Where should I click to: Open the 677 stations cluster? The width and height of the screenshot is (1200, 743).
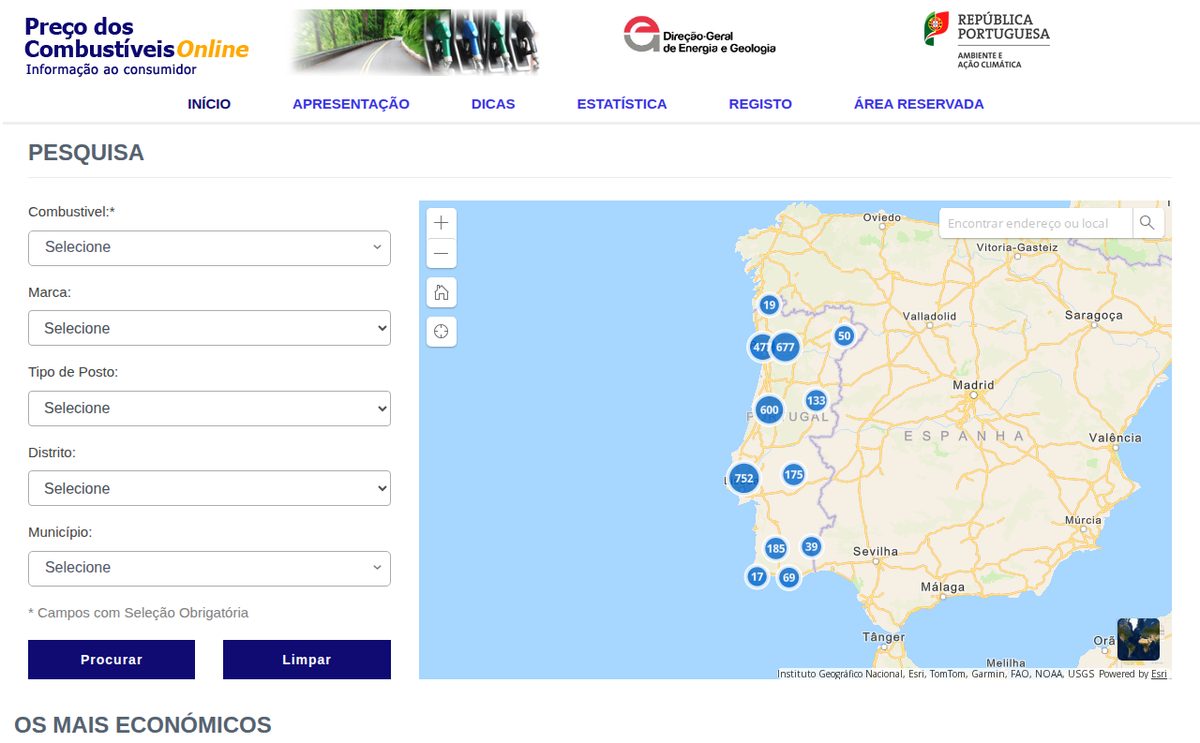(785, 347)
